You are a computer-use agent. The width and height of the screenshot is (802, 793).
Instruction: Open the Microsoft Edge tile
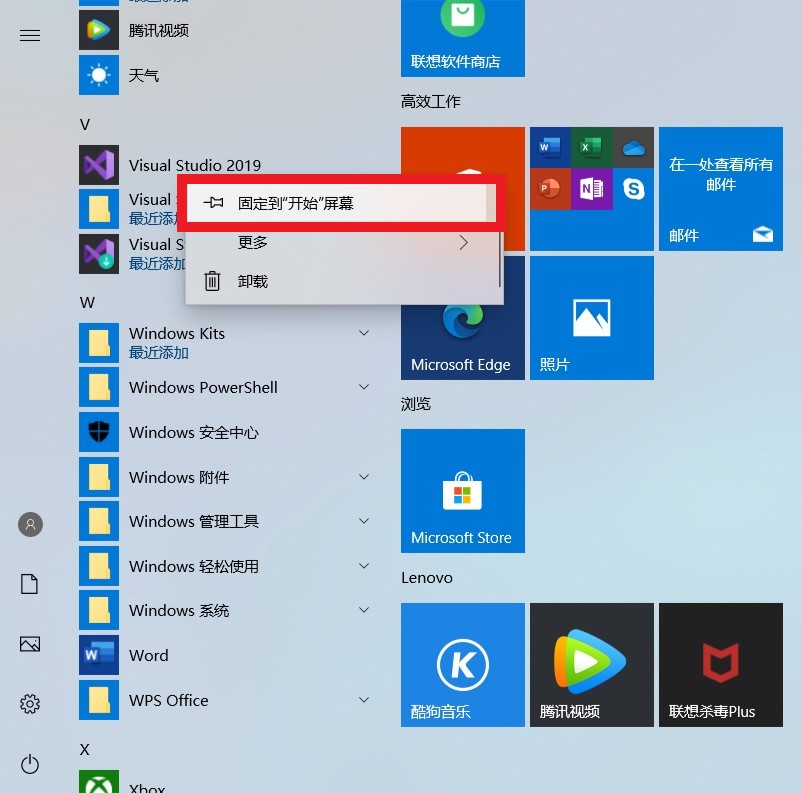click(x=462, y=342)
